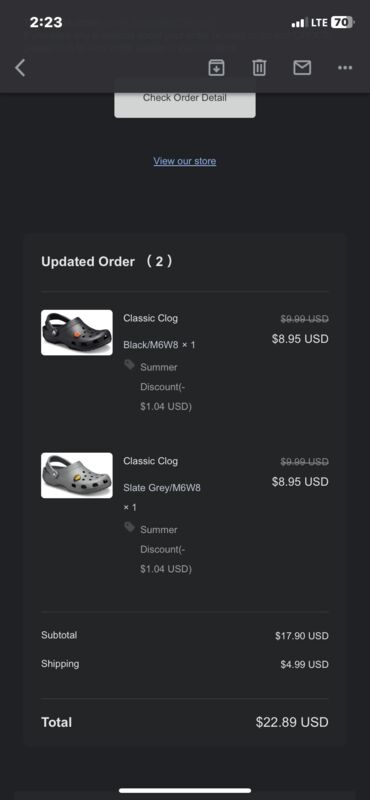Click the Check Order Detail button
The width and height of the screenshot is (370, 800).
[185, 99]
